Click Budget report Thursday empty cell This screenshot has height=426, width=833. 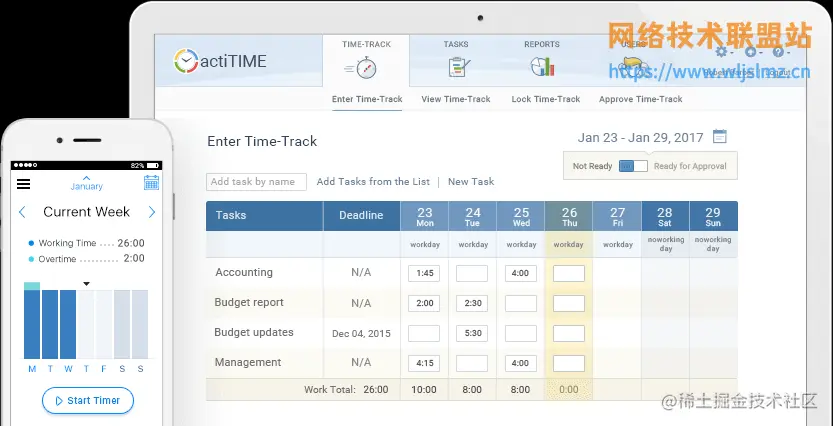(x=569, y=303)
